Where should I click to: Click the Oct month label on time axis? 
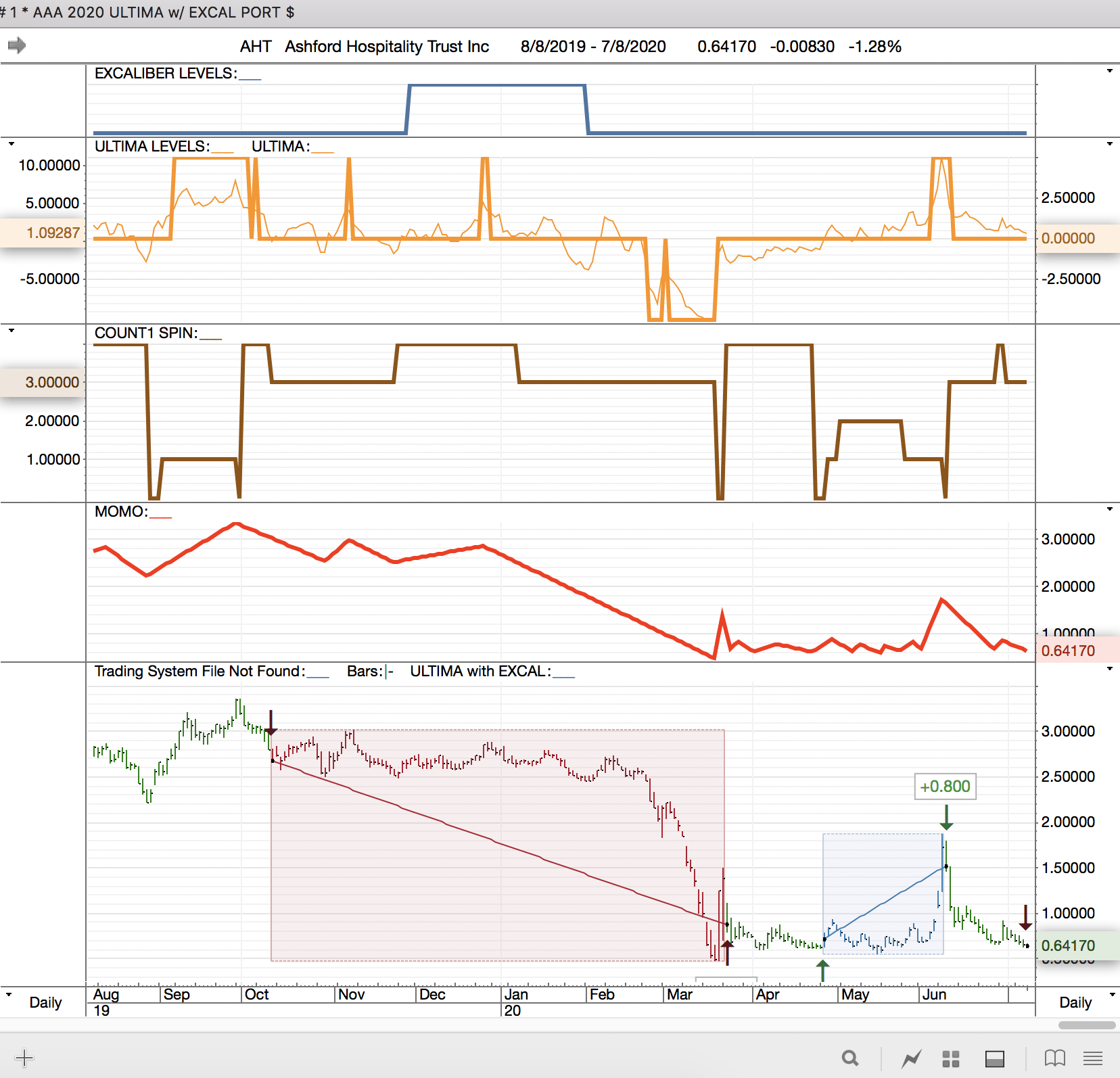click(256, 994)
